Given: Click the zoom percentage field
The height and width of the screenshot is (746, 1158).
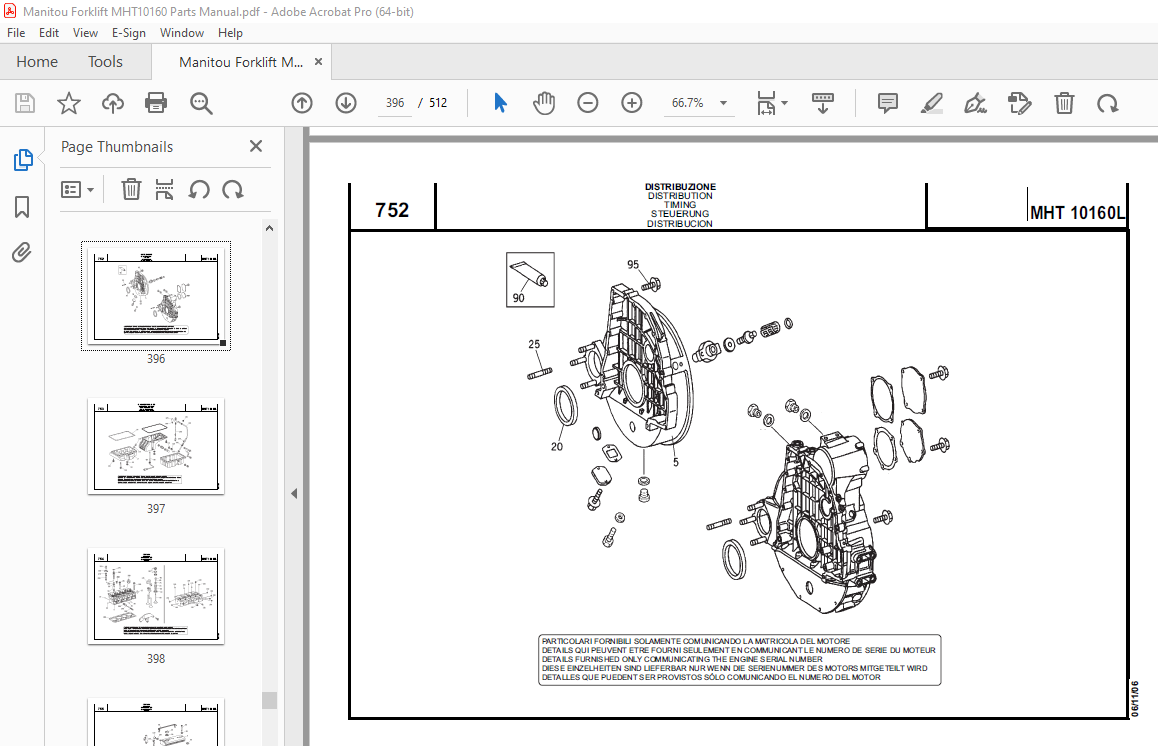Looking at the screenshot, I should tap(688, 103).
